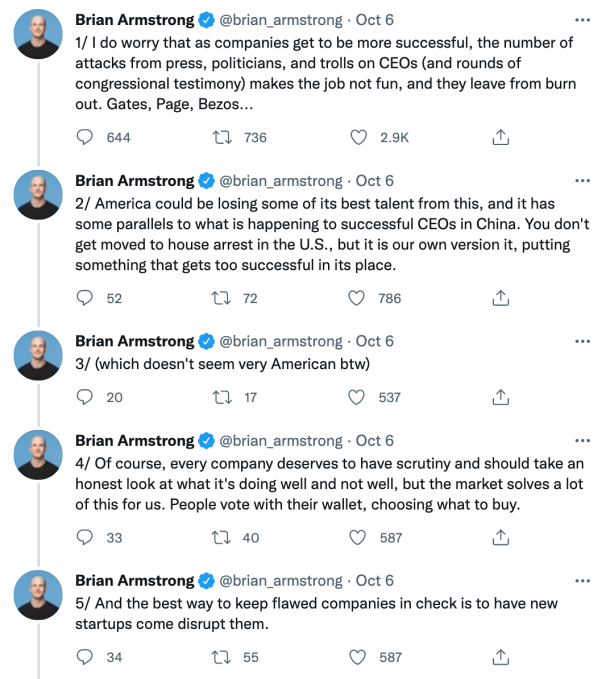Viewport: 606px width, 679px height.
Task: Share the 1/ tweet about CEO burnout
Action: tap(503, 137)
